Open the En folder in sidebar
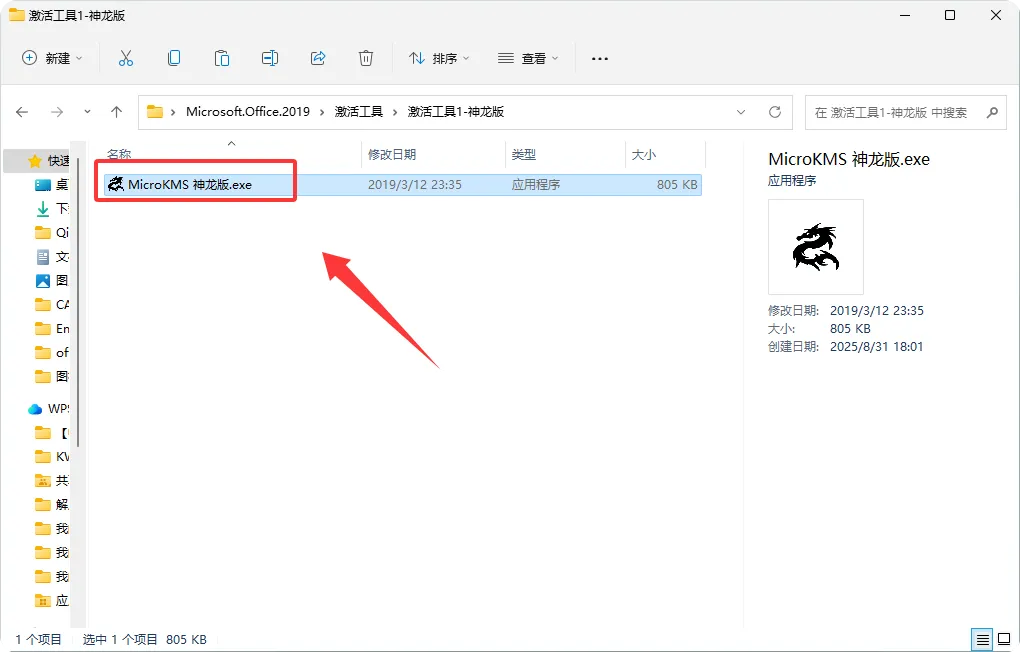This screenshot has height=652, width=1020. pos(51,329)
